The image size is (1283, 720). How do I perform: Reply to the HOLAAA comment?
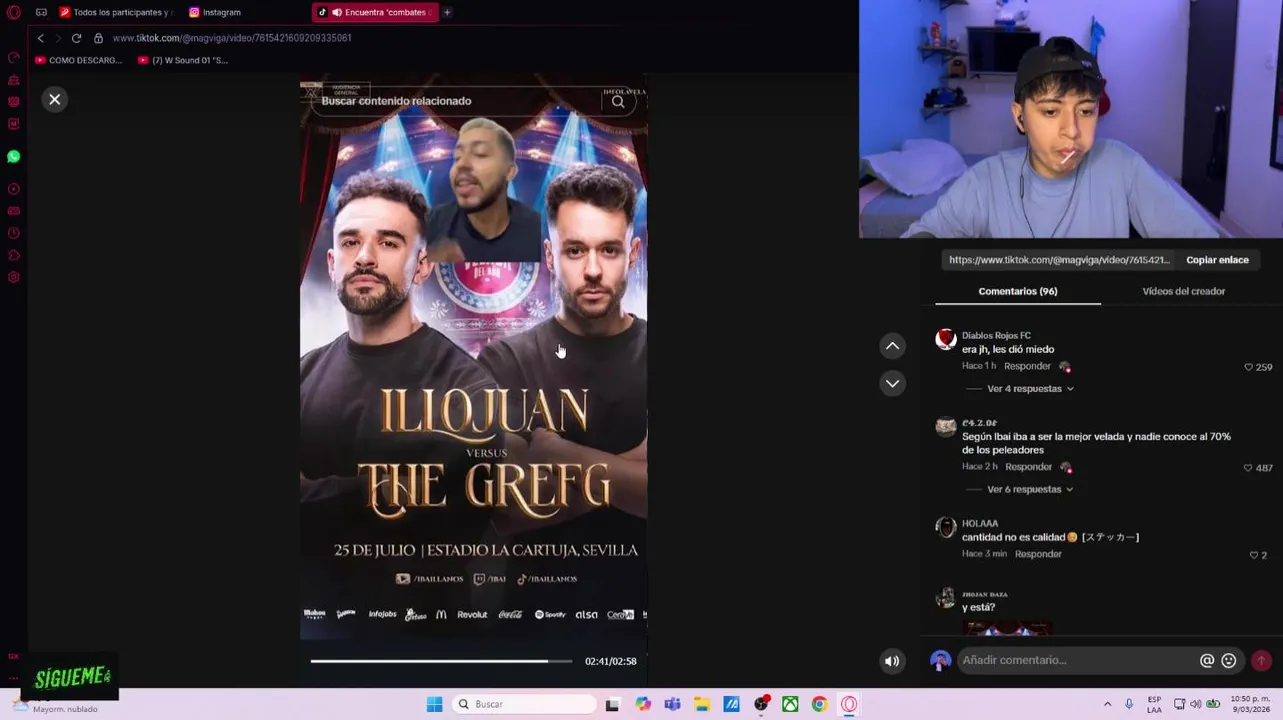(1038, 554)
